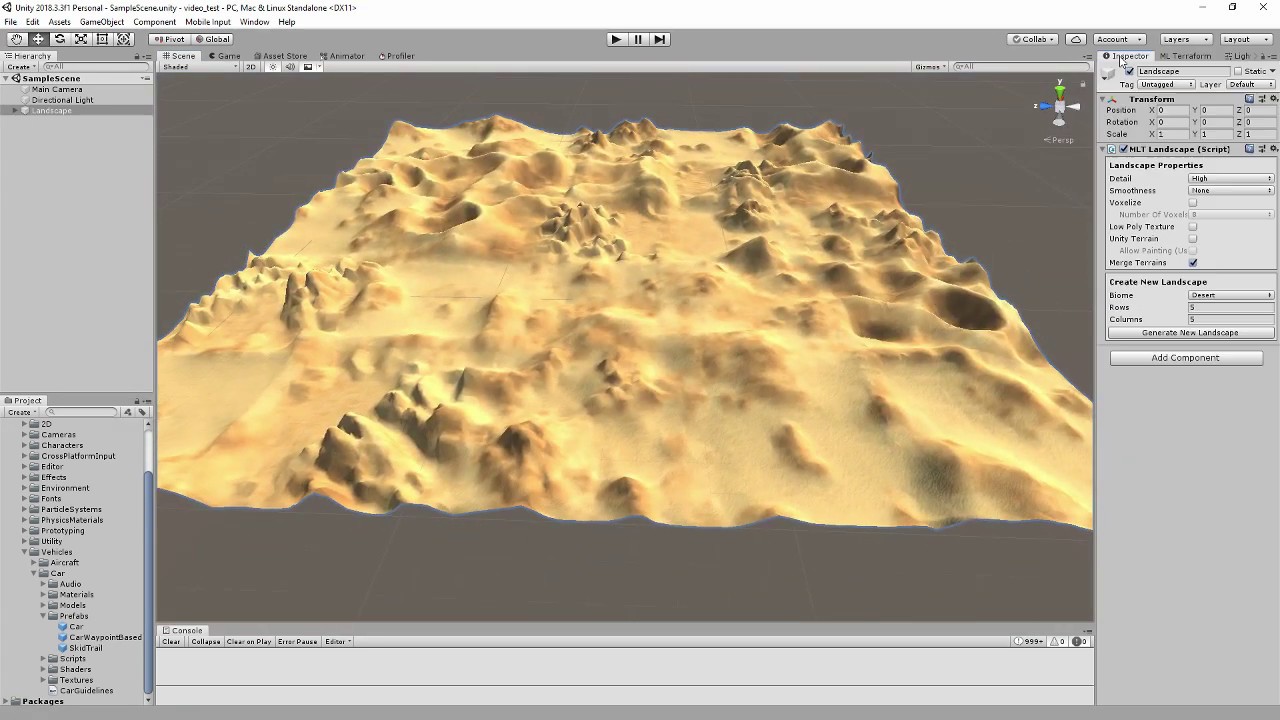This screenshot has width=1280, height=720.
Task: Switch to the Profiler tab
Action: point(396,56)
